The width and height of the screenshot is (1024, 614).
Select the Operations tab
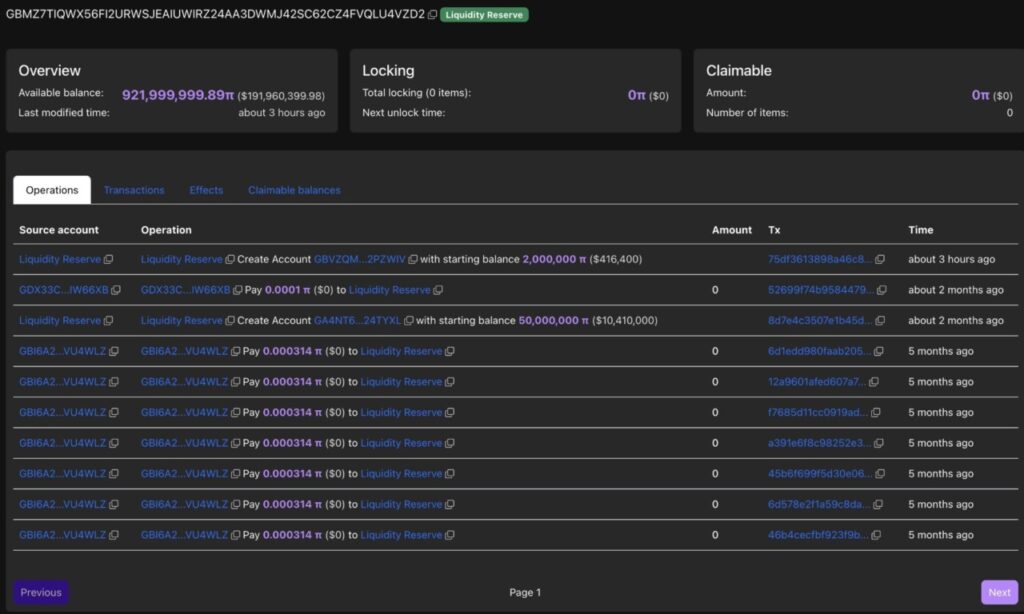click(52, 190)
